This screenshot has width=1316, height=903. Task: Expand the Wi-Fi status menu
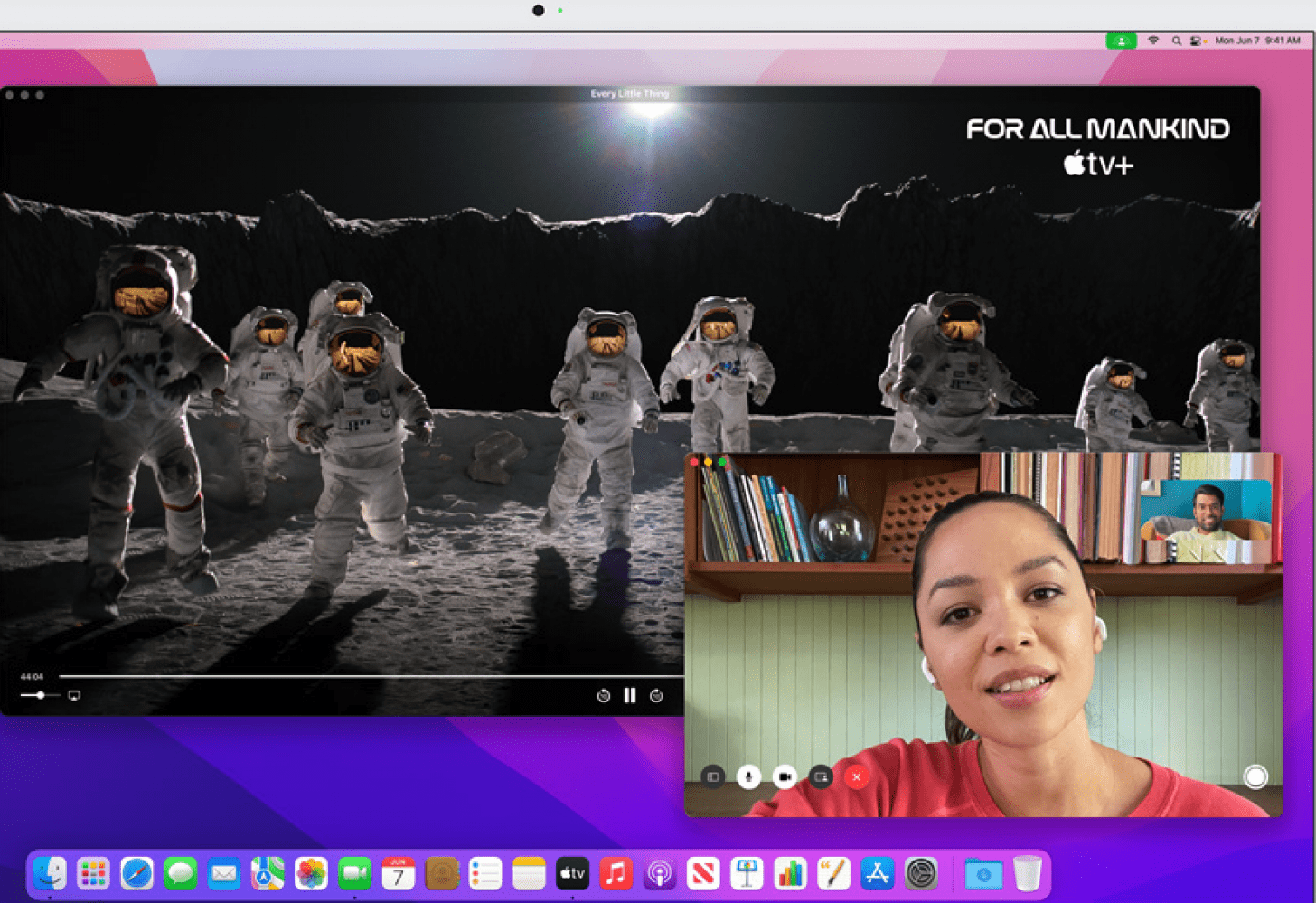[1153, 41]
